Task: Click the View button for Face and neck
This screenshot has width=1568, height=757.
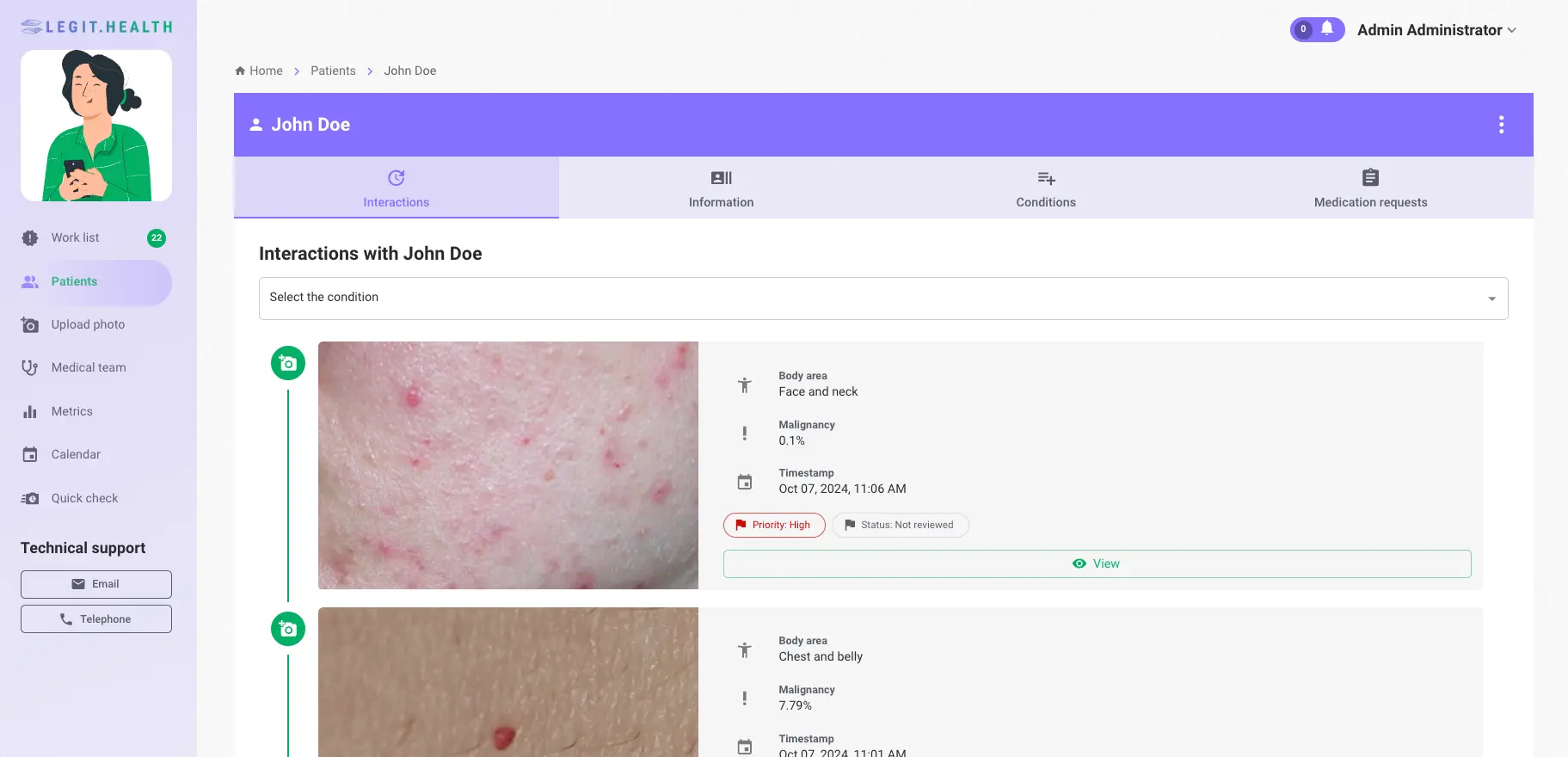Action: [x=1097, y=563]
